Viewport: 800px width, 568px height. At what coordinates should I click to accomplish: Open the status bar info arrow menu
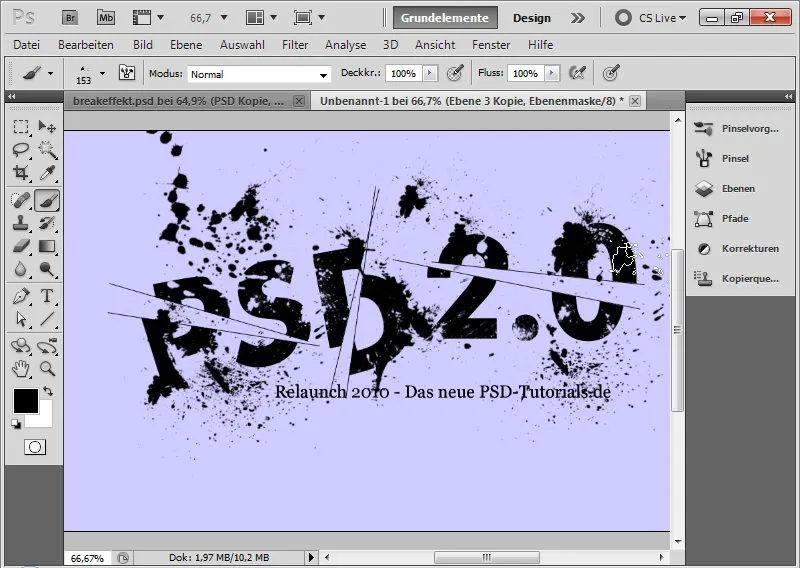(x=311, y=557)
